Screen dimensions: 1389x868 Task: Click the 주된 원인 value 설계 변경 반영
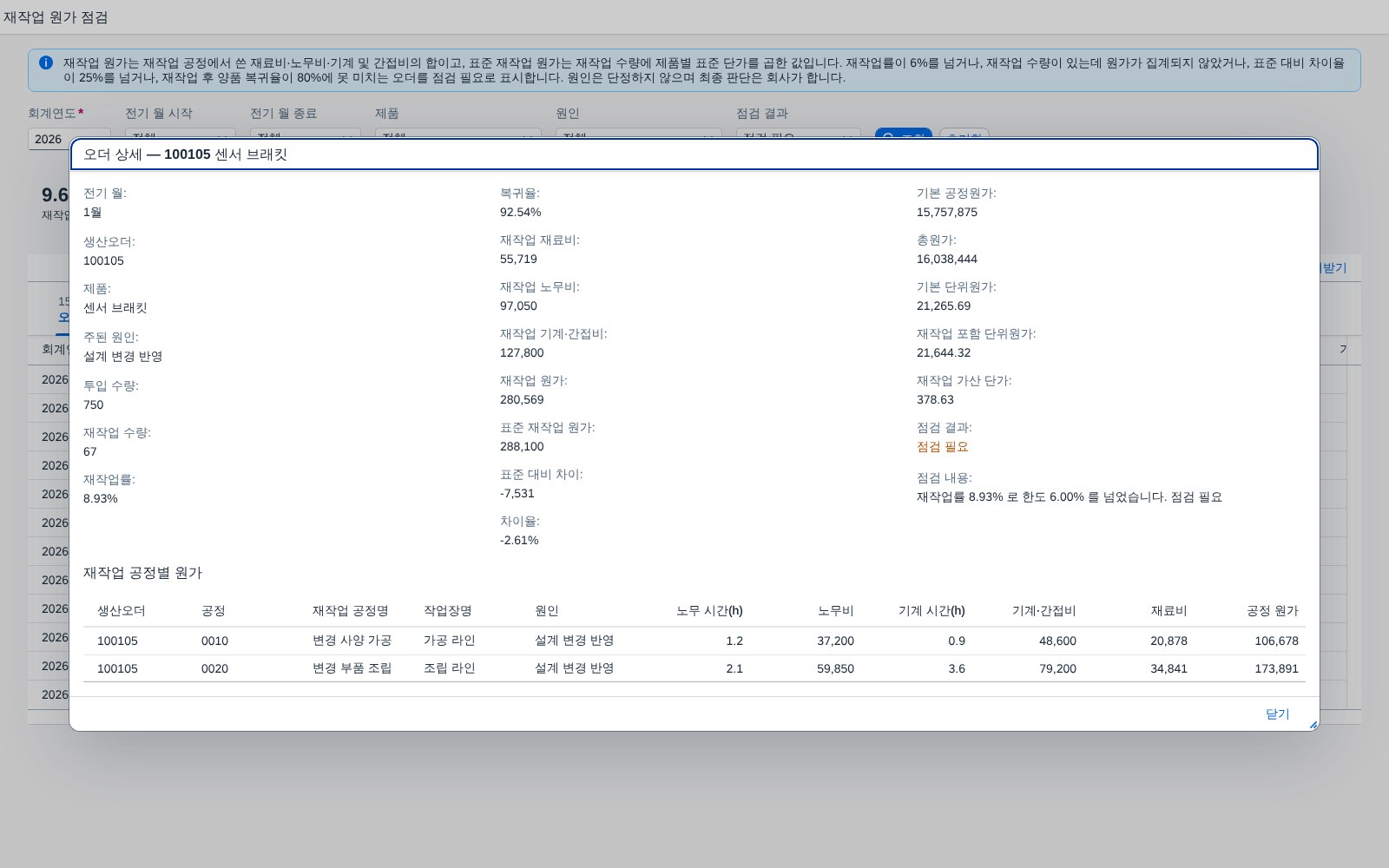click(x=122, y=356)
